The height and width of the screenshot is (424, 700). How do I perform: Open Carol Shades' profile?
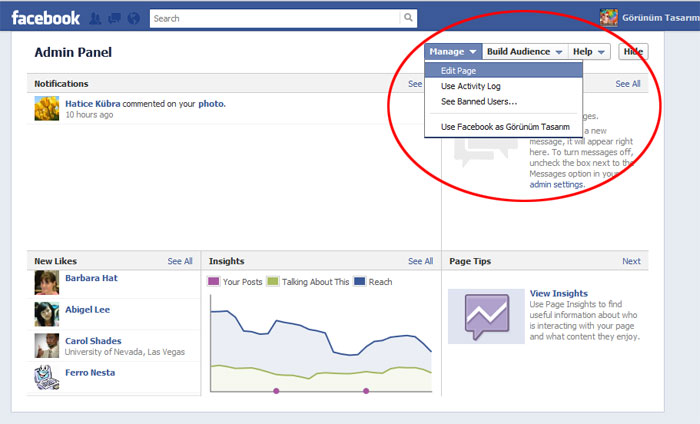pyautogui.click(x=93, y=341)
